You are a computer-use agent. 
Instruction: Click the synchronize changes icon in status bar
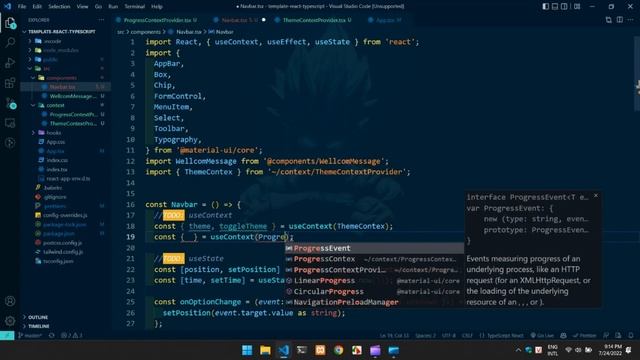(51, 336)
